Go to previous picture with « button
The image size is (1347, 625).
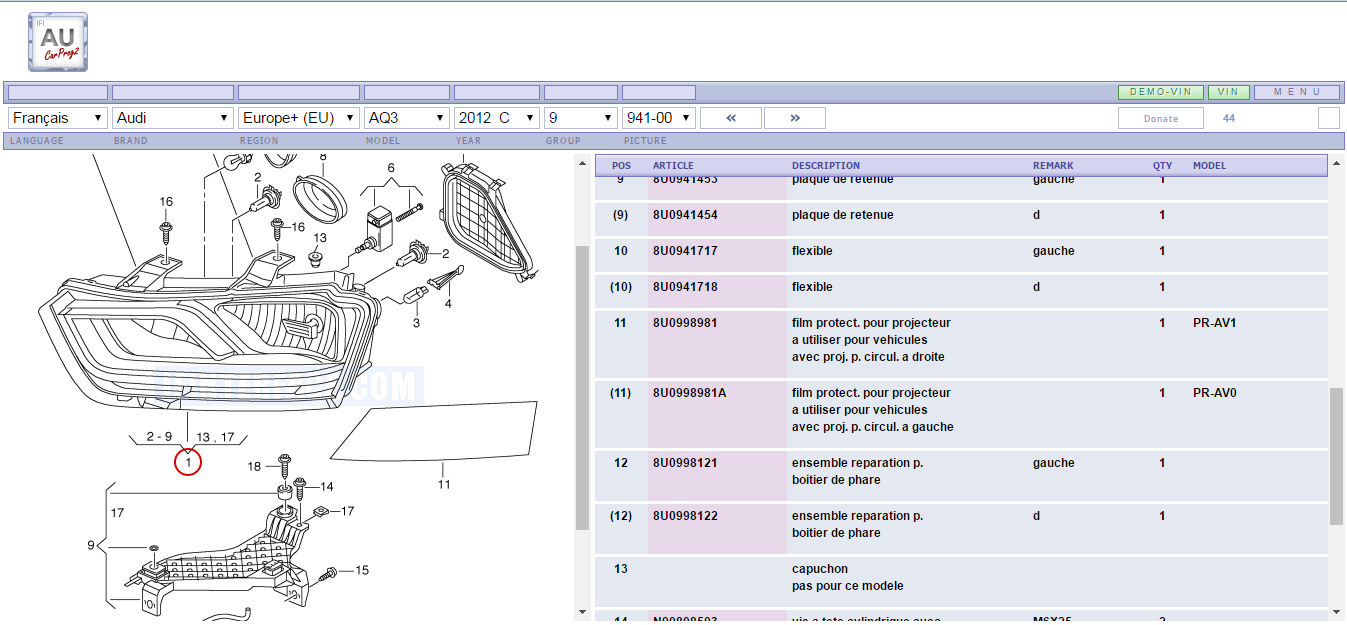pyautogui.click(x=730, y=118)
